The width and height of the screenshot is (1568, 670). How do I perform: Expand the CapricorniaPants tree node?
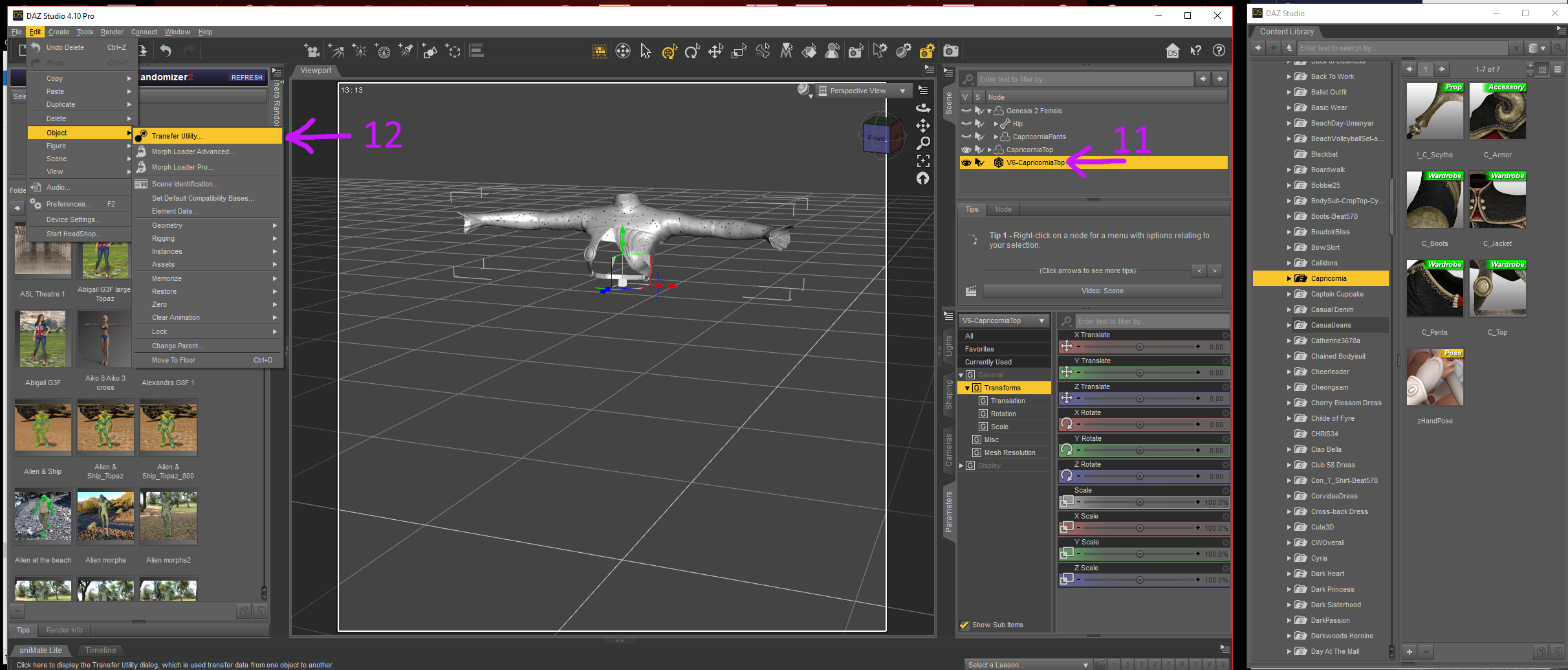(996, 137)
